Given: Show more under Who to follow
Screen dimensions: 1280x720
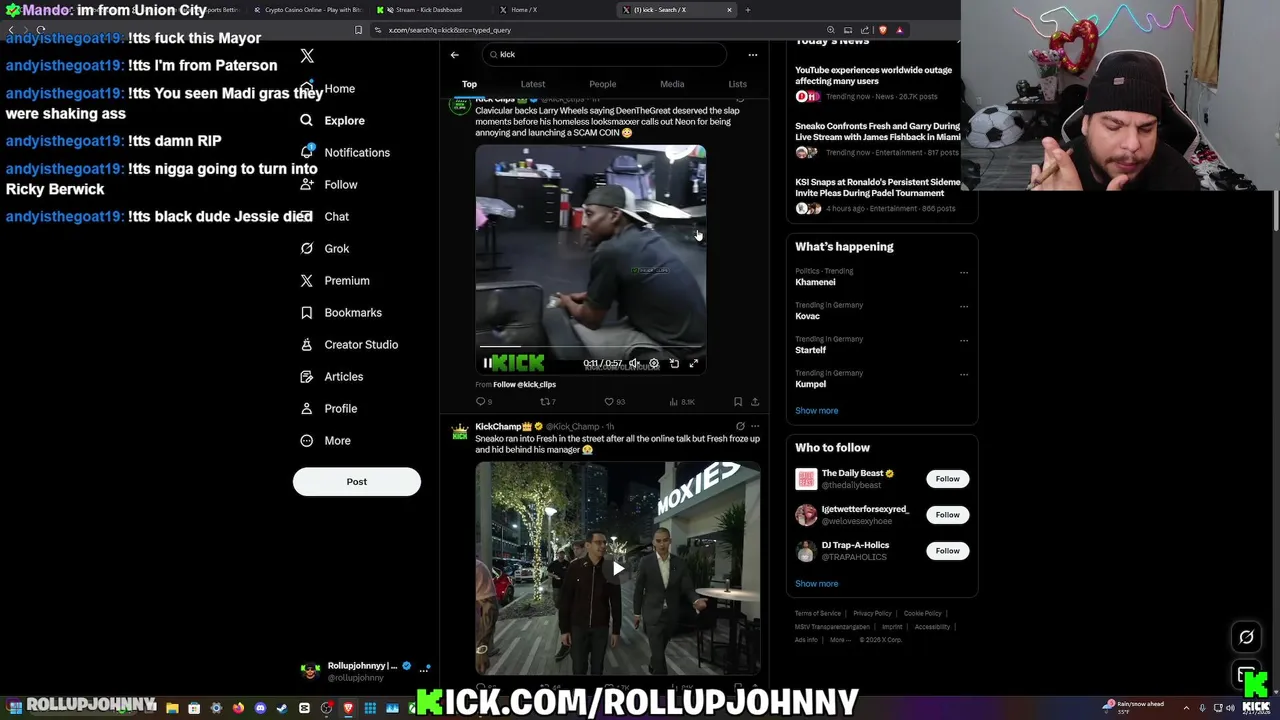Looking at the screenshot, I should (817, 584).
